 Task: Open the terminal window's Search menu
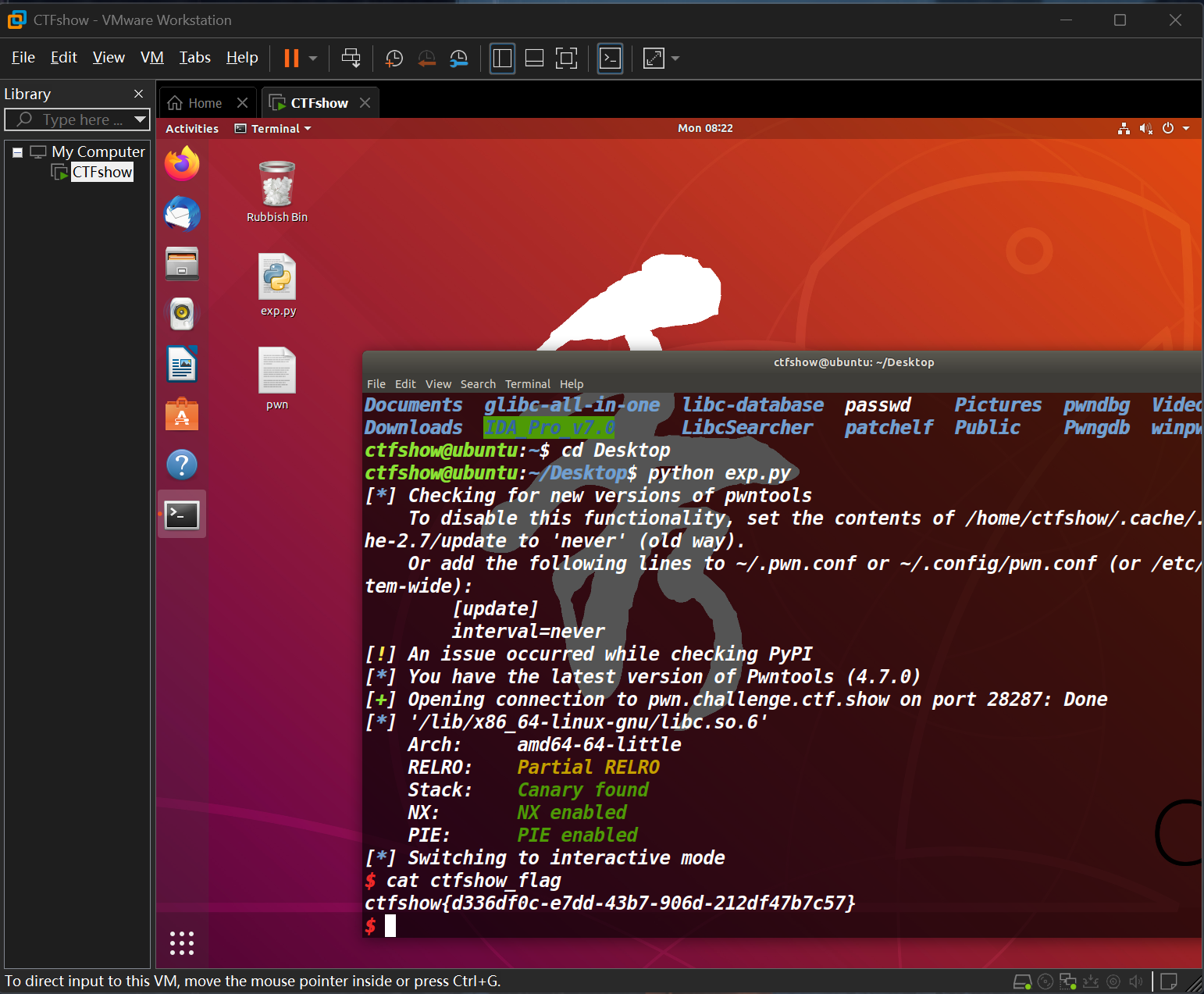[x=478, y=384]
